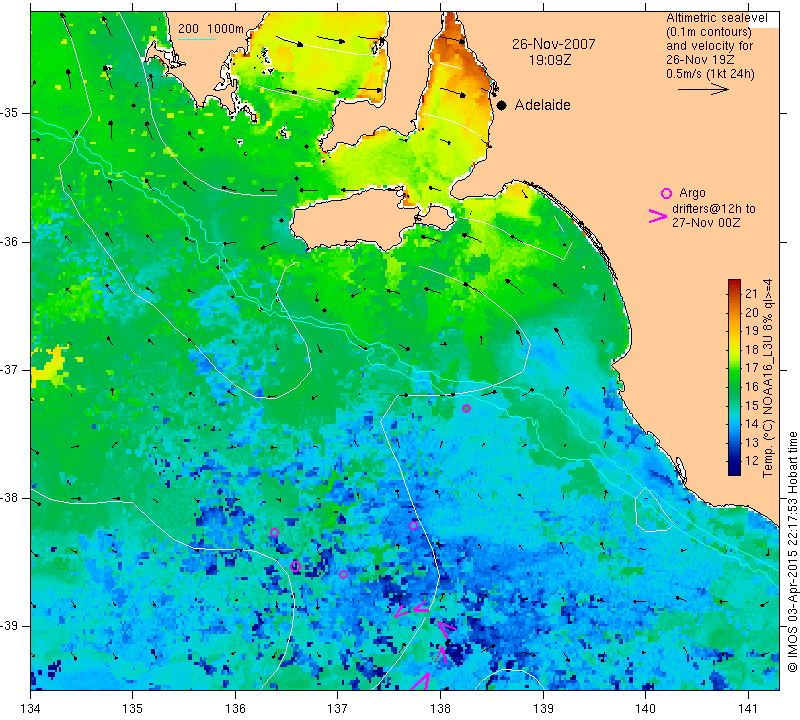Image resolution: width=800 pixels, height=720 pixels.
Task: Click the cyan depth contour legend line
Action: pyautogui.click(x=197, y=39)
